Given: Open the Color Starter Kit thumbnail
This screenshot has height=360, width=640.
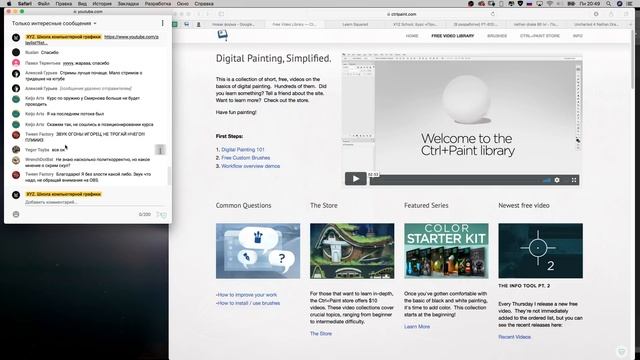Looking at the screenshot, I should tap(446, 251).
